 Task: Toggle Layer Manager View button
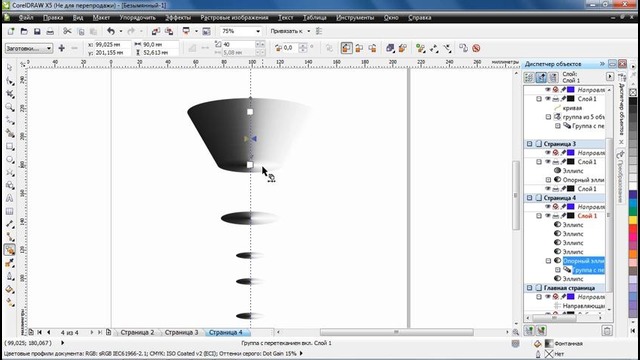click(x=553, y=77)
